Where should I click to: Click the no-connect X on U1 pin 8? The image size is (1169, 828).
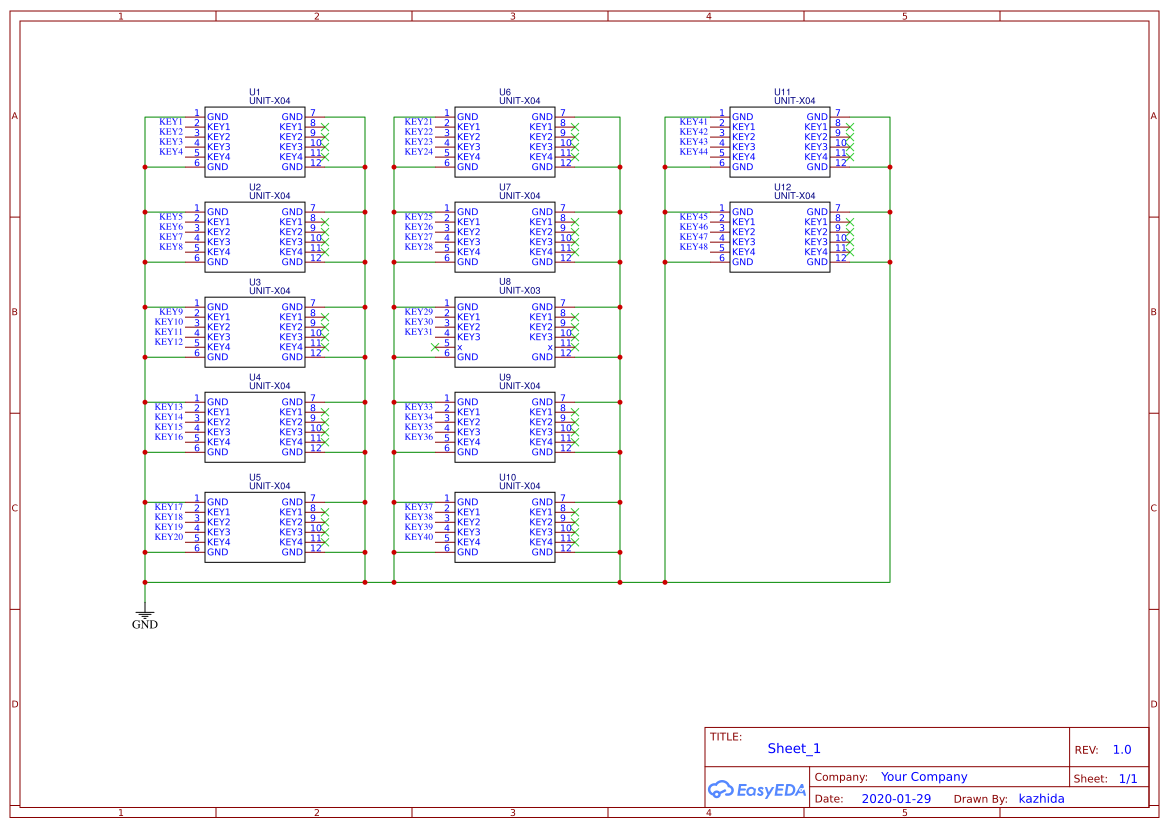pyautogui.click(x=325, y=127)
